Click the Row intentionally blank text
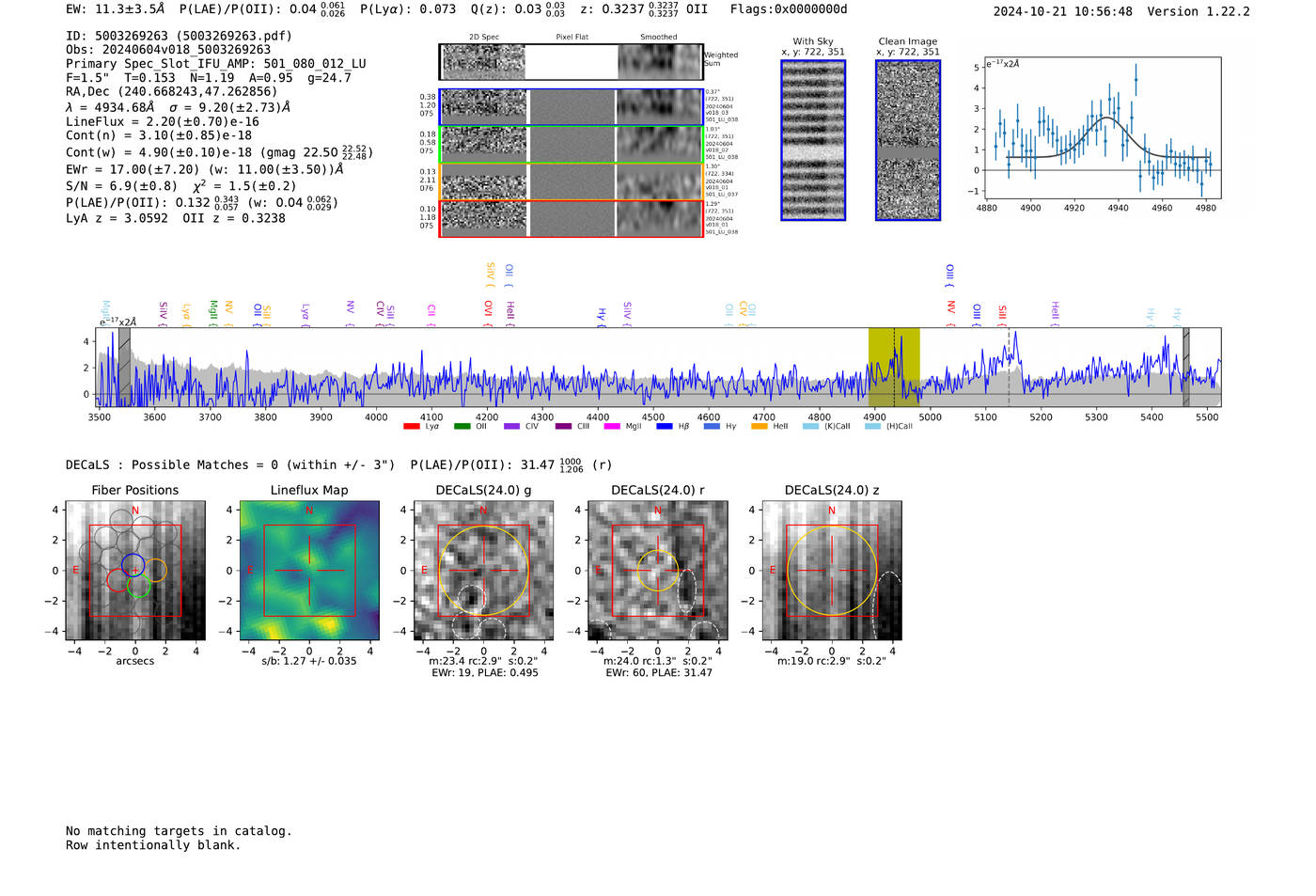The height and width of the screenshot is (896, 1316). (153, 845)
